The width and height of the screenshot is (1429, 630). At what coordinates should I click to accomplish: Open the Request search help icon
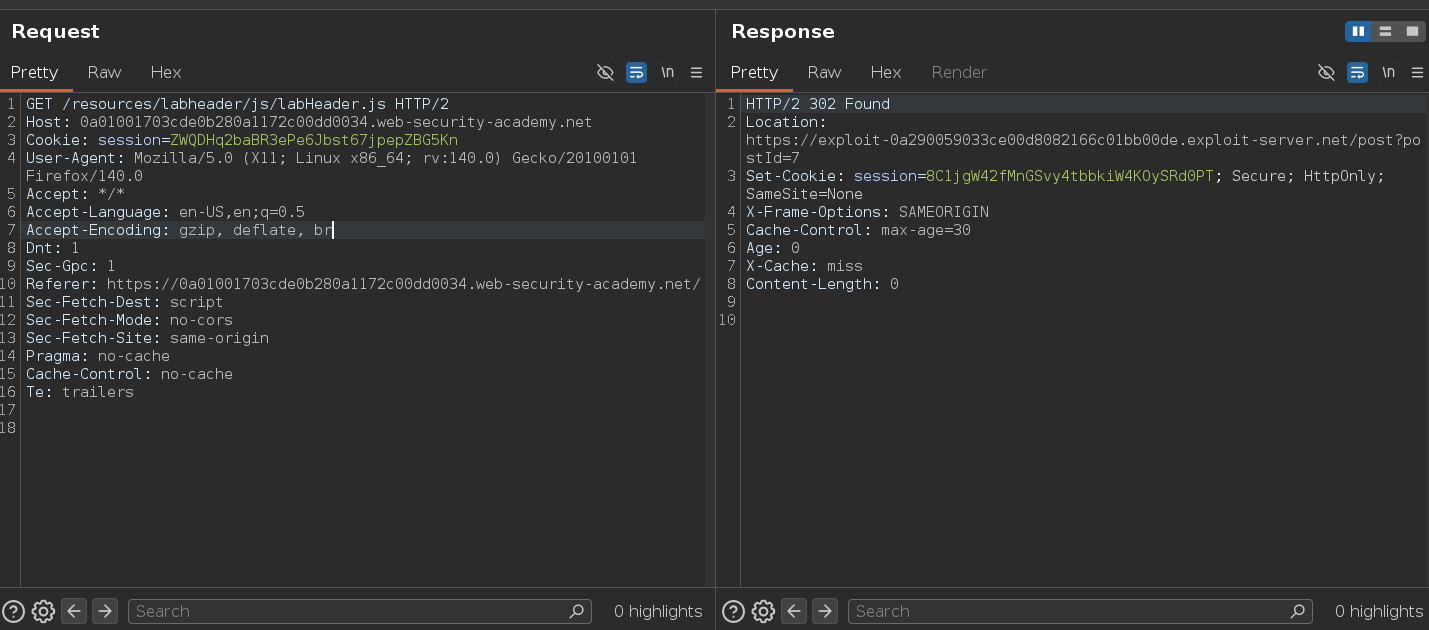(x=14, y=611)
